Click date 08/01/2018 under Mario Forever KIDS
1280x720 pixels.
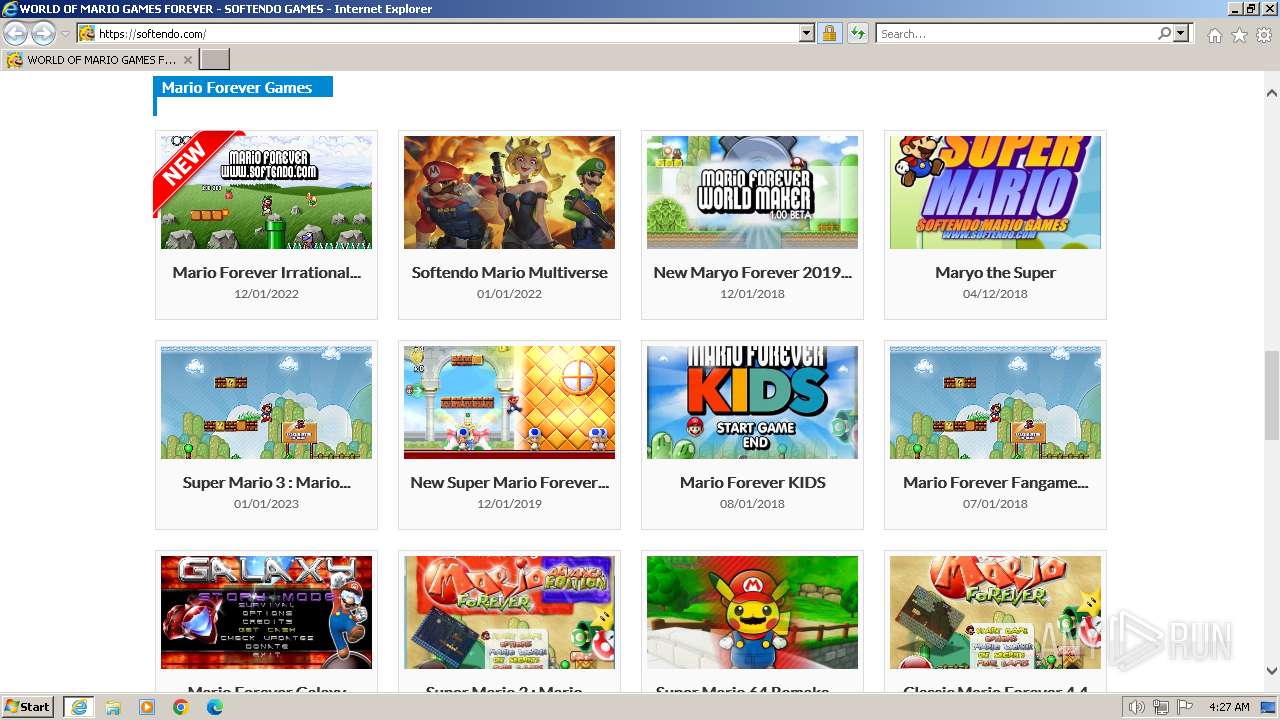(x=752, y=504)
